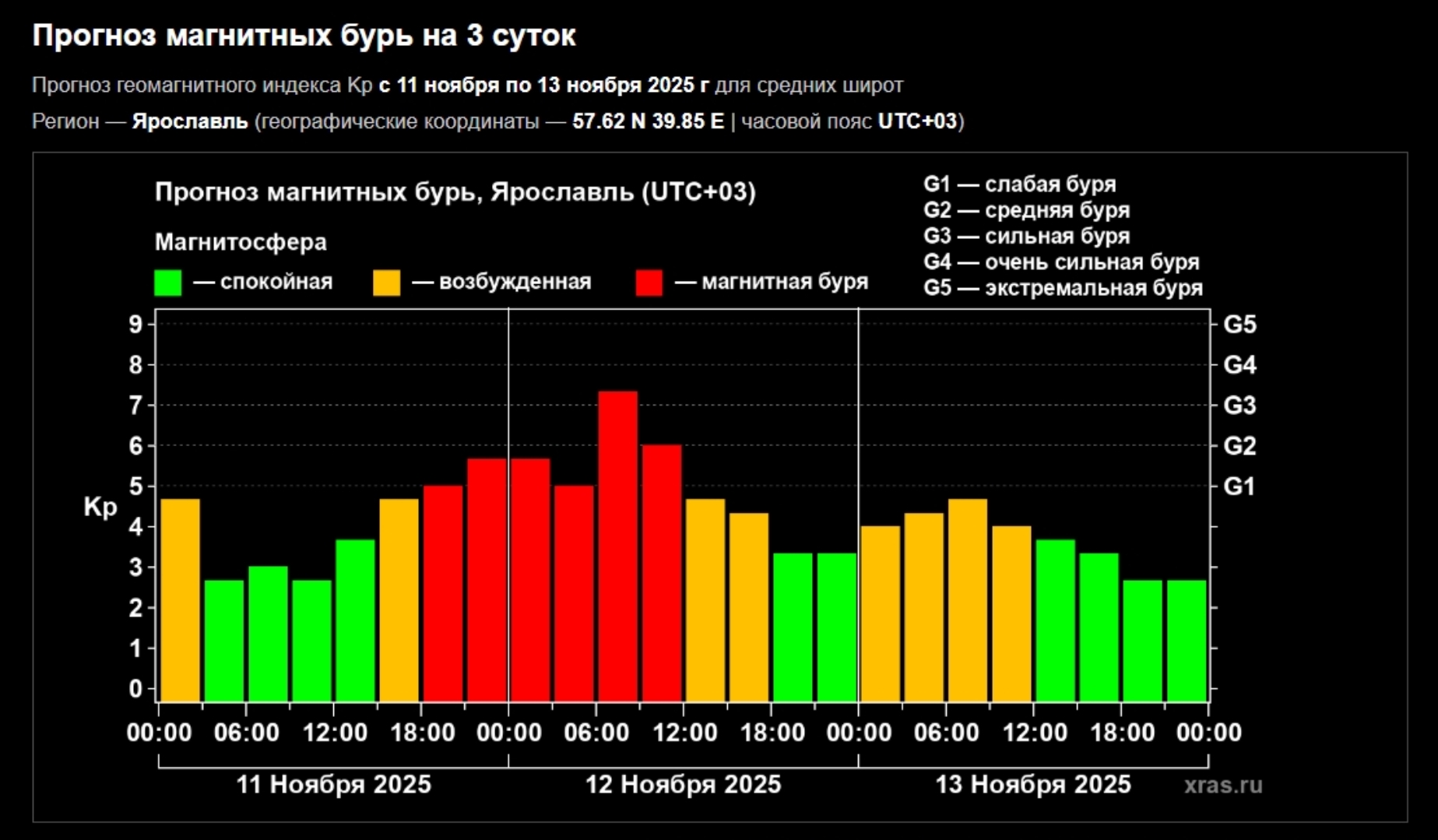Click the last green bar on 13 November
The height and width of the screenshot is (840, 1438).
tap(1186, 640)
